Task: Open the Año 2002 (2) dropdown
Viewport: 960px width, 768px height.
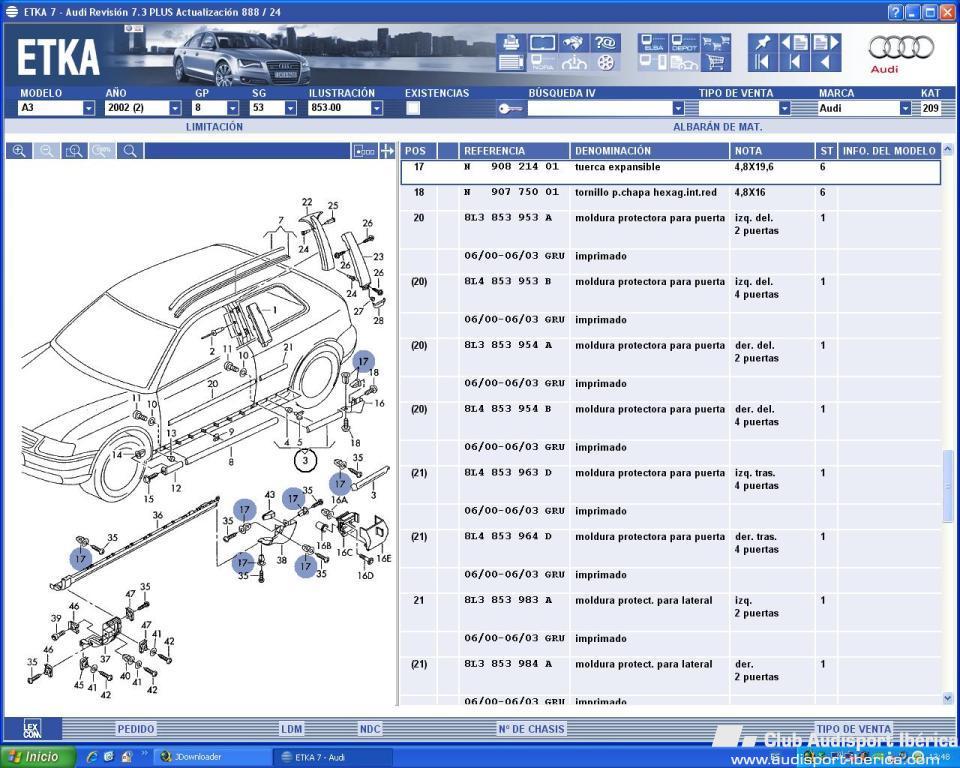Action: pos(175,108)
